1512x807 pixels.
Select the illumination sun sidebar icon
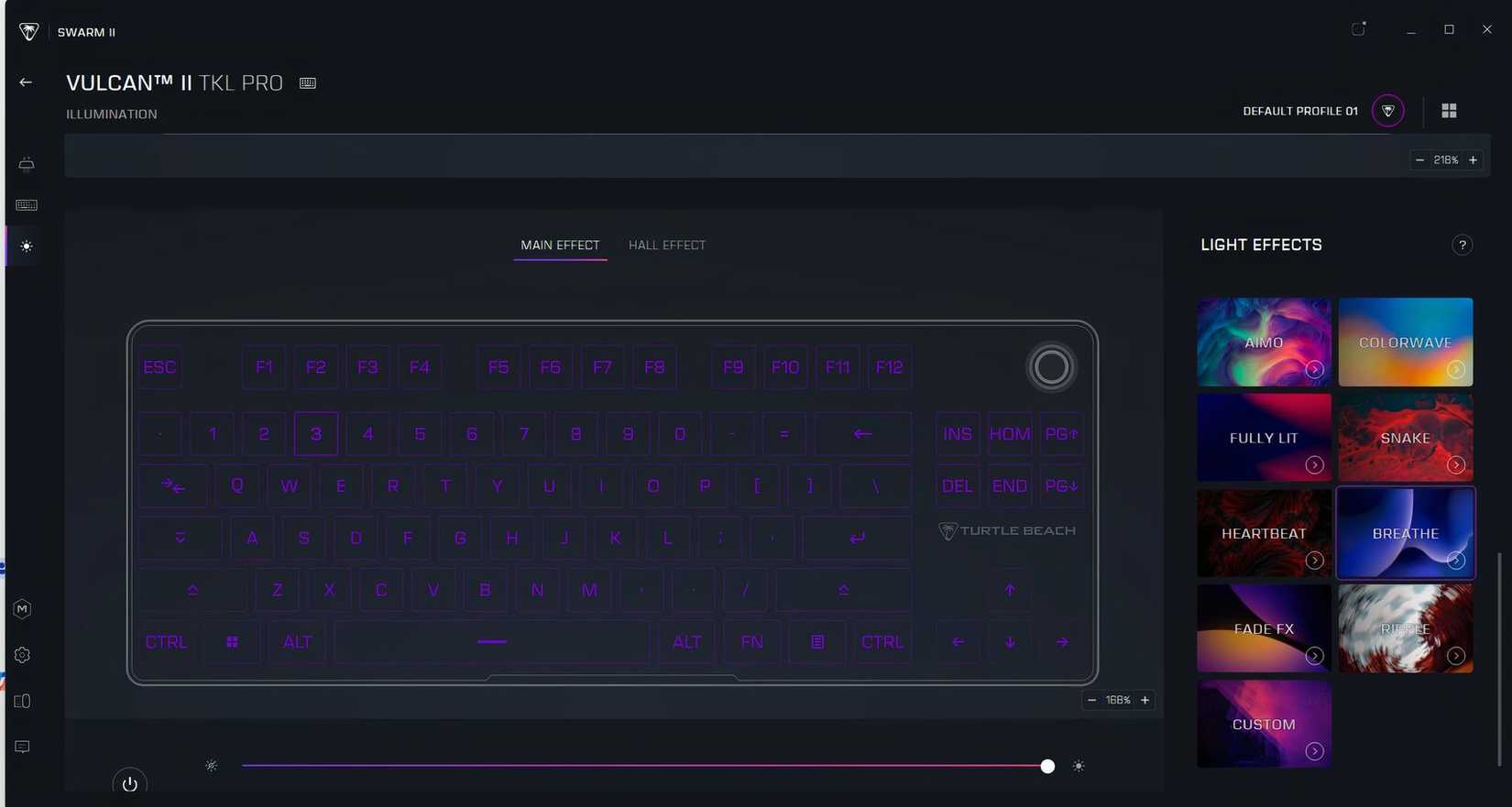coord(27,246)
